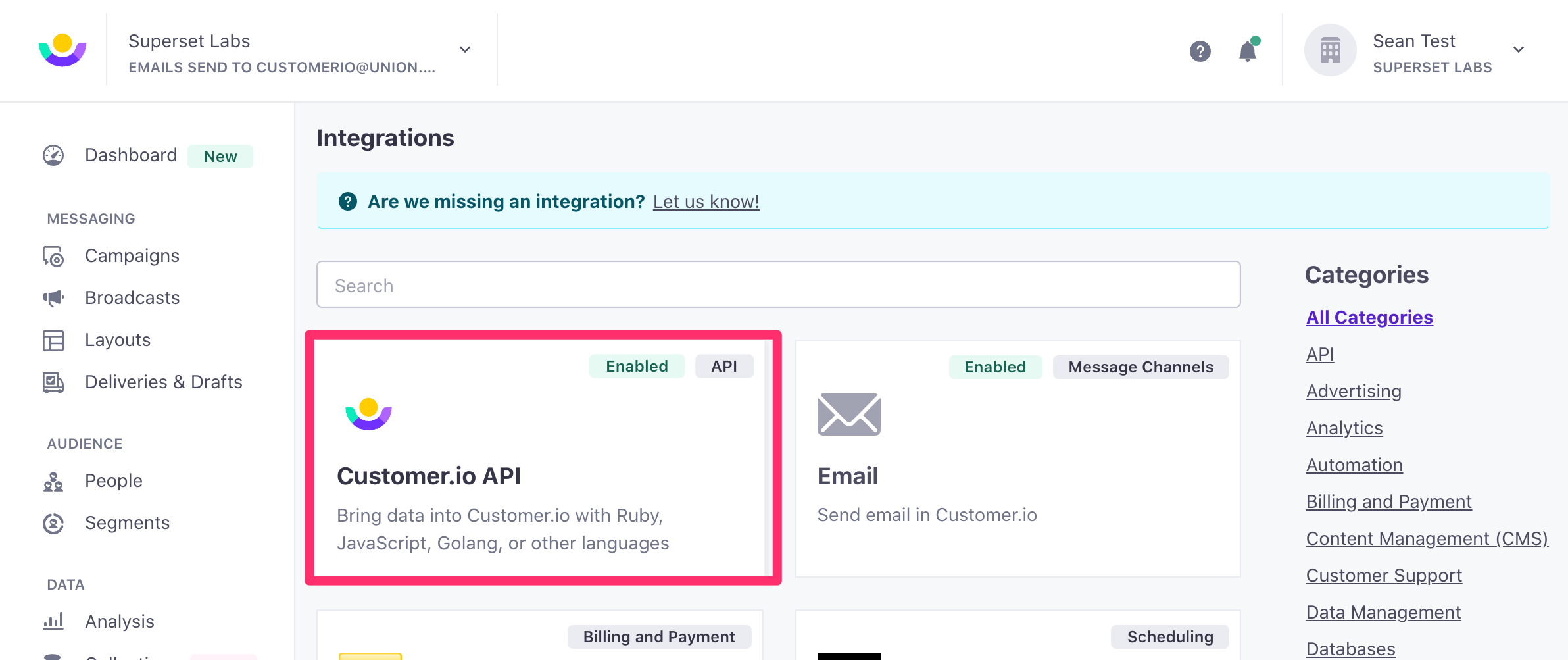
Task: Click the Customer.io API card logo
Action: (x=369, y=414)
